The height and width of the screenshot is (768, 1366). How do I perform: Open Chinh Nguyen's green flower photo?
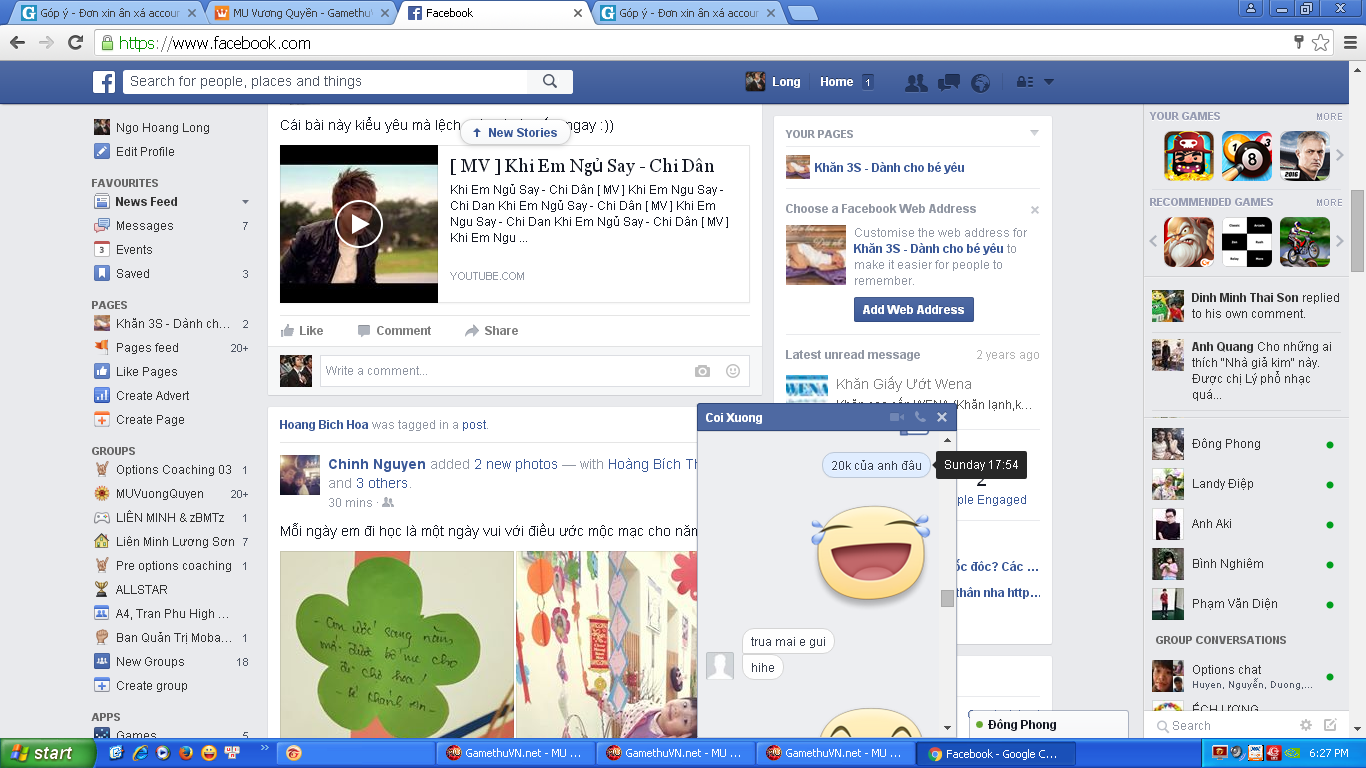[396, 645]
